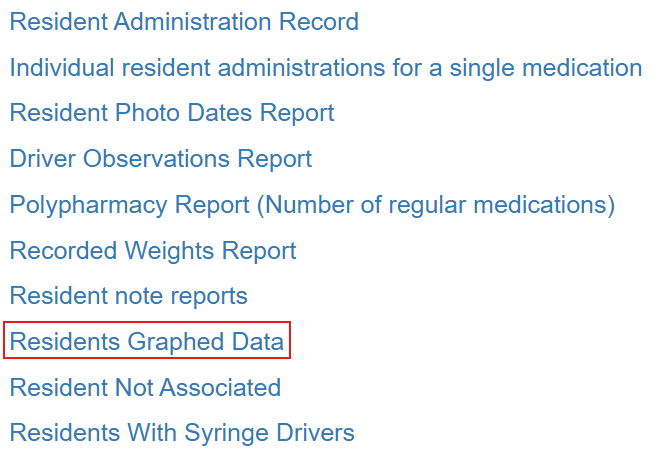Open Resident Administration Record report
666x461 pixels.
tap(184, 21)
